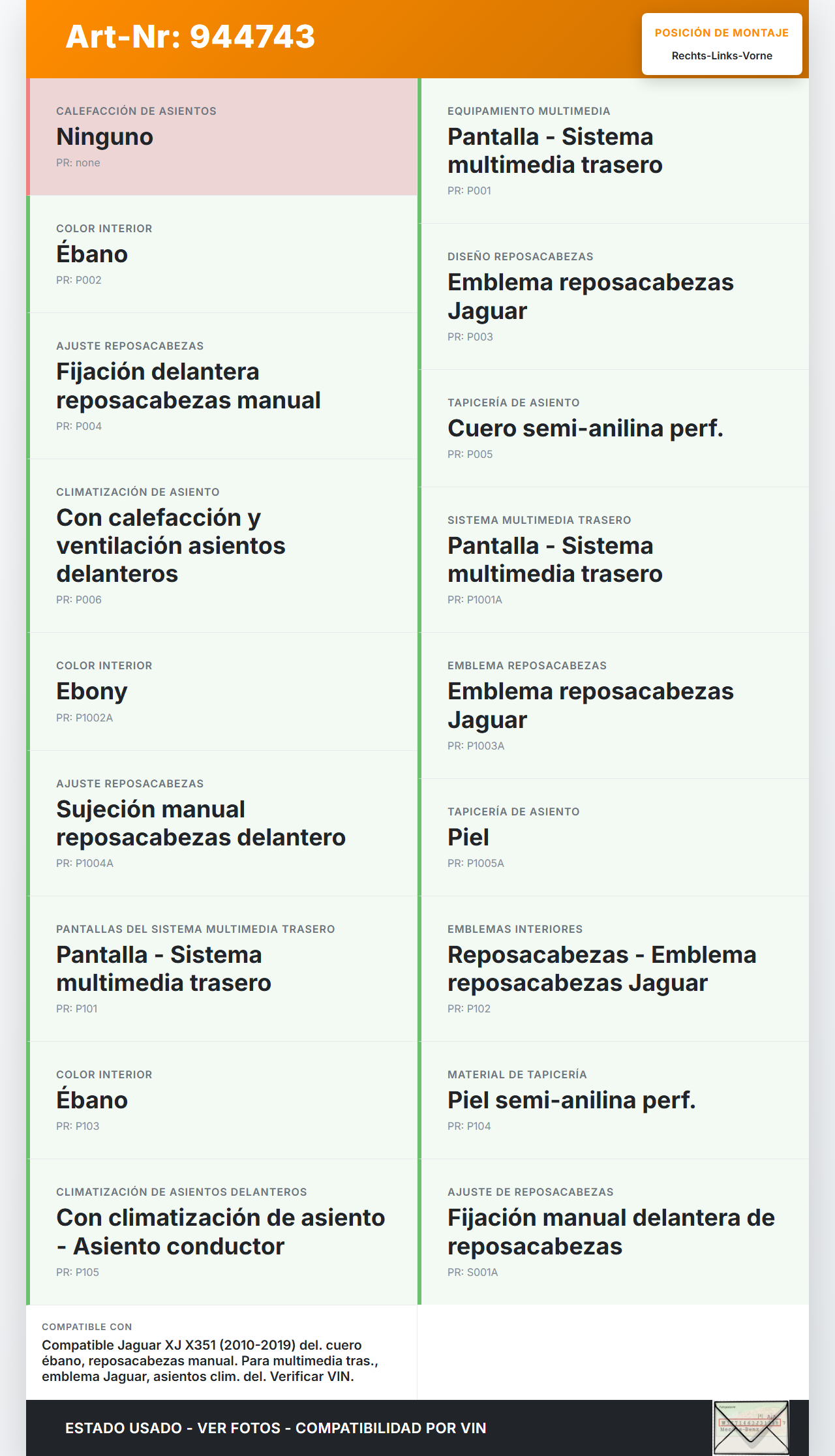Image resolution: width=835 pixels, height=1456 pixels.
Task: Click the document thumbnail in the footer
Action: 751,1427
